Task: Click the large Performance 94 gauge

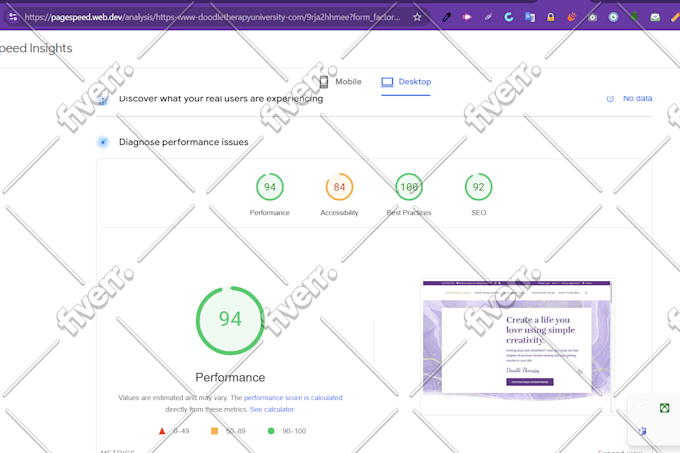Action: (230, 320)
